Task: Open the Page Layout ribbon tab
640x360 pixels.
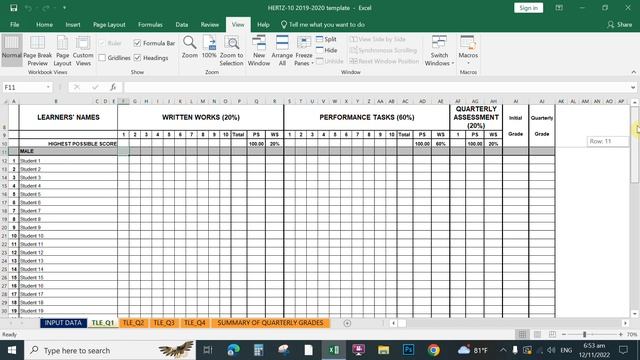Action: pyautogui.click(x=109, y=24)
